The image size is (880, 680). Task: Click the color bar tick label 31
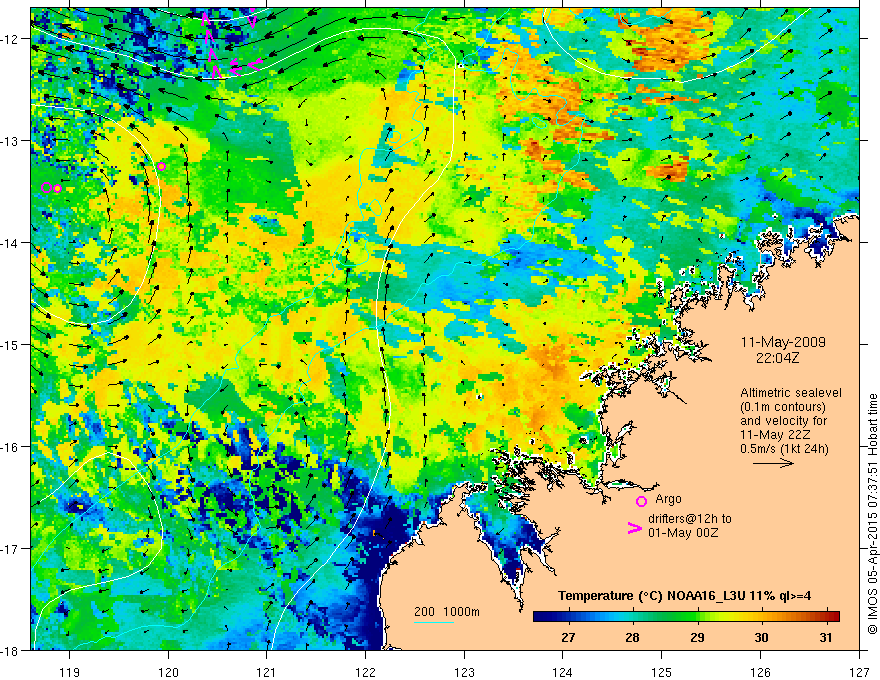[x=826, y=637]
